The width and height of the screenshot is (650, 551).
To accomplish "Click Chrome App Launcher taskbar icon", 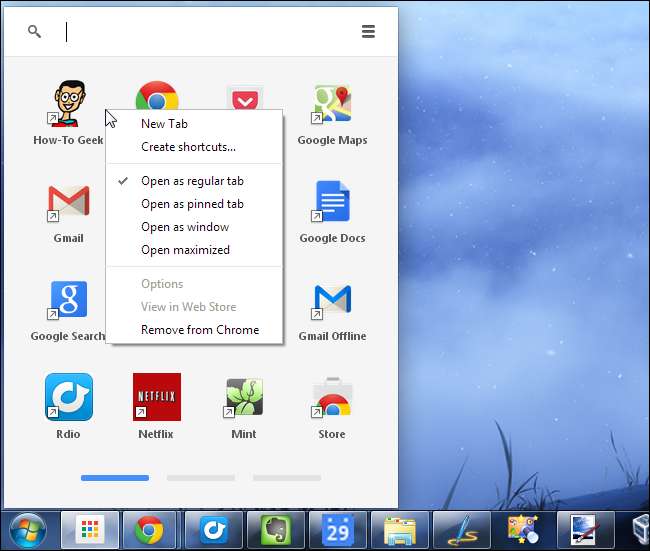I will click(90, 531).
